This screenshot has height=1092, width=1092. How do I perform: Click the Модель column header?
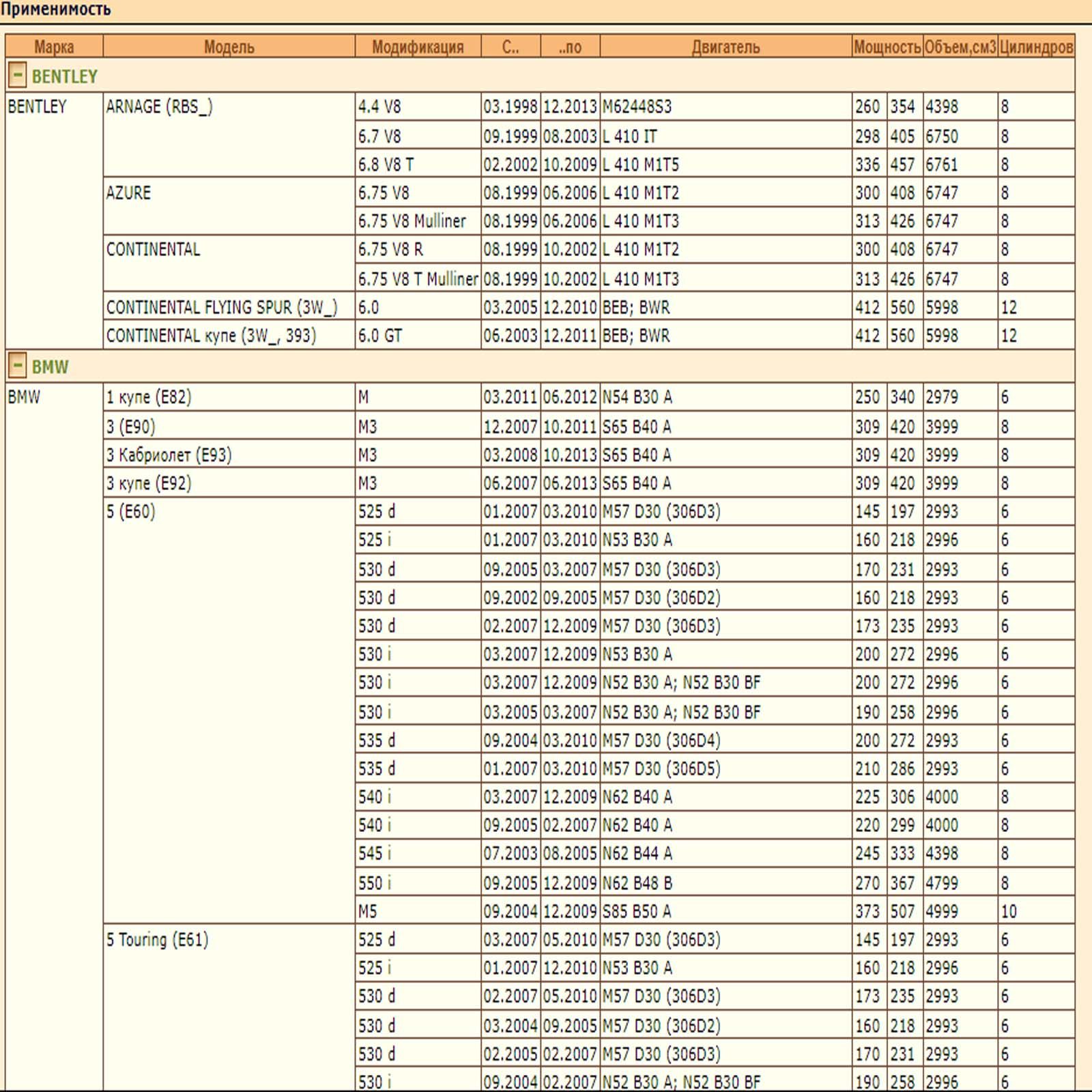point(229,46)
